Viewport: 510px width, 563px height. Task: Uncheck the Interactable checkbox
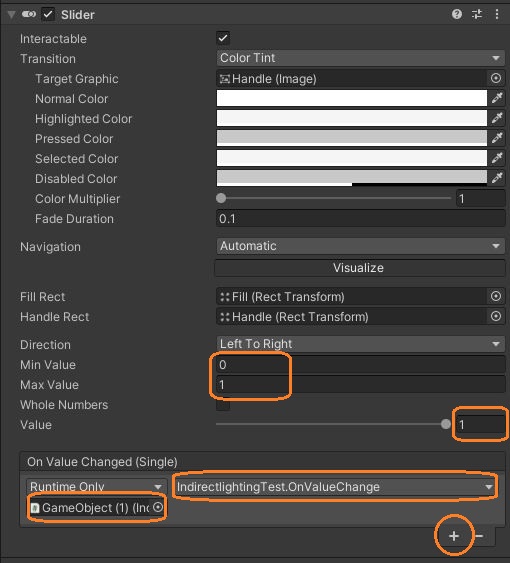click(223, 38)
